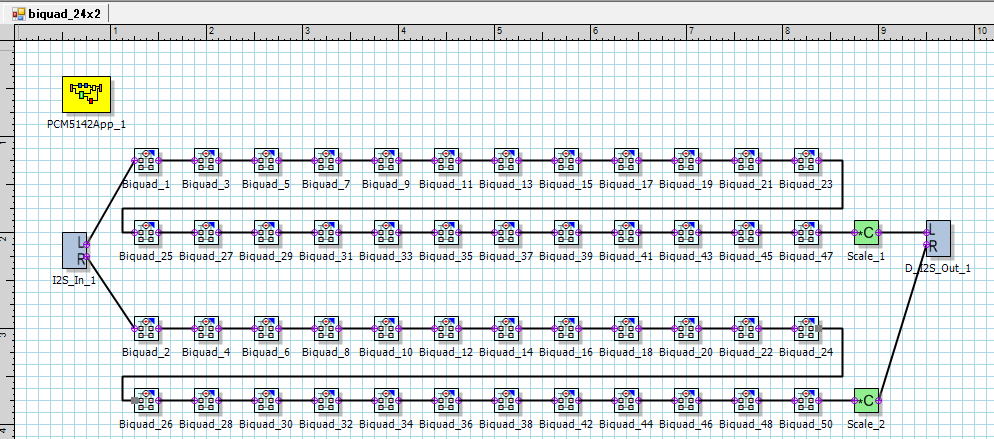Click the "I2S_In_1" block label
Viewport: 994px width, 439px height.
pyautogui.click(x=74, y=280)
